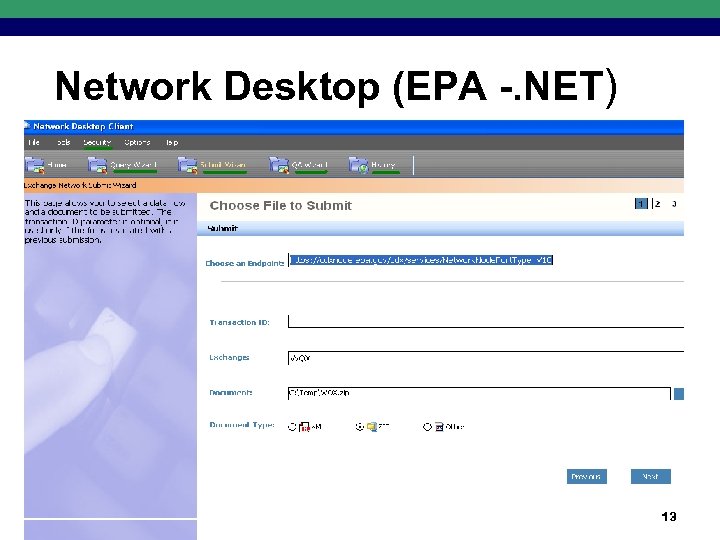Open the Submit Wizard toolbar item

212,165
